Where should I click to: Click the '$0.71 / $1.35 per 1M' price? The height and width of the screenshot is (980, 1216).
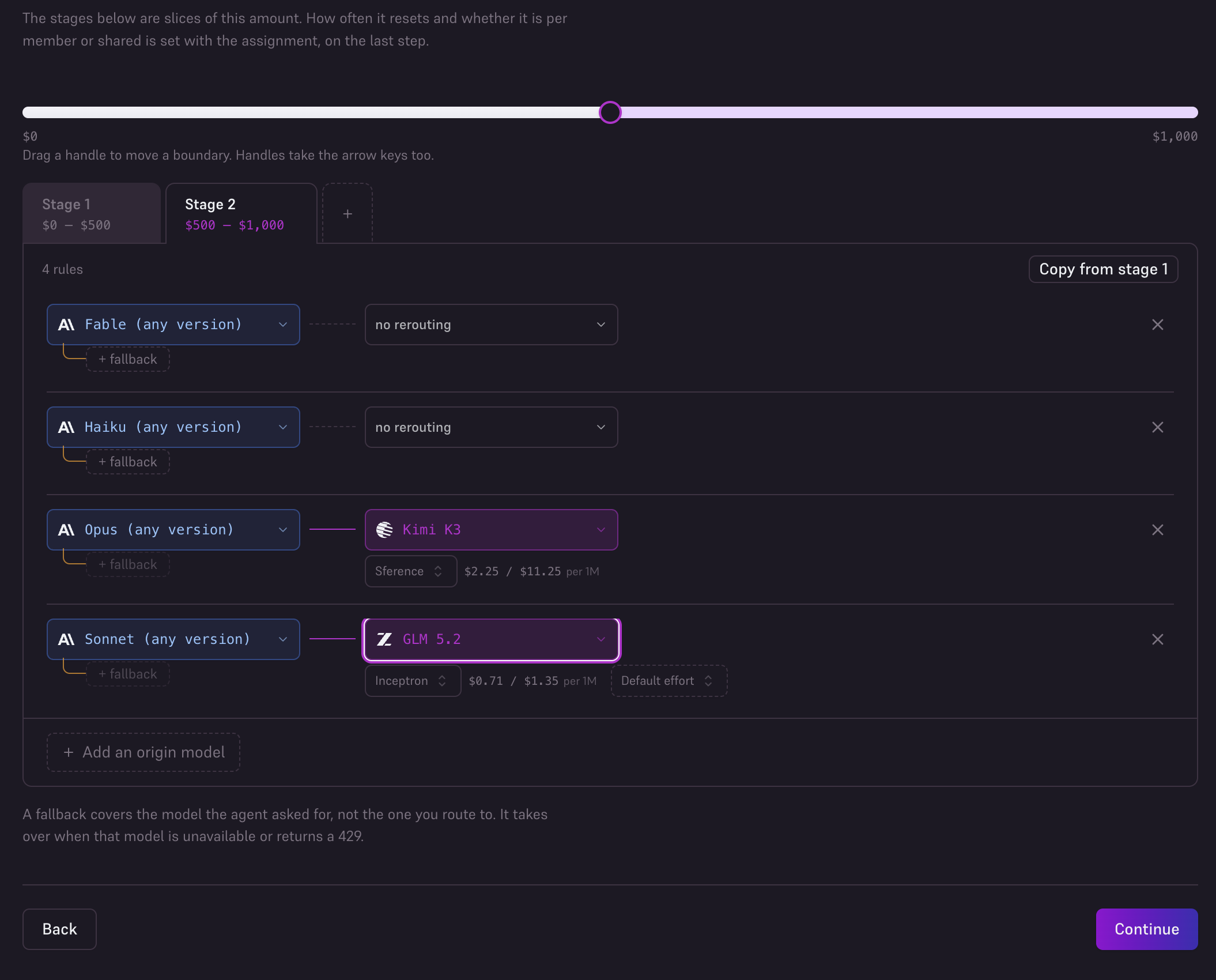(533, 681)
